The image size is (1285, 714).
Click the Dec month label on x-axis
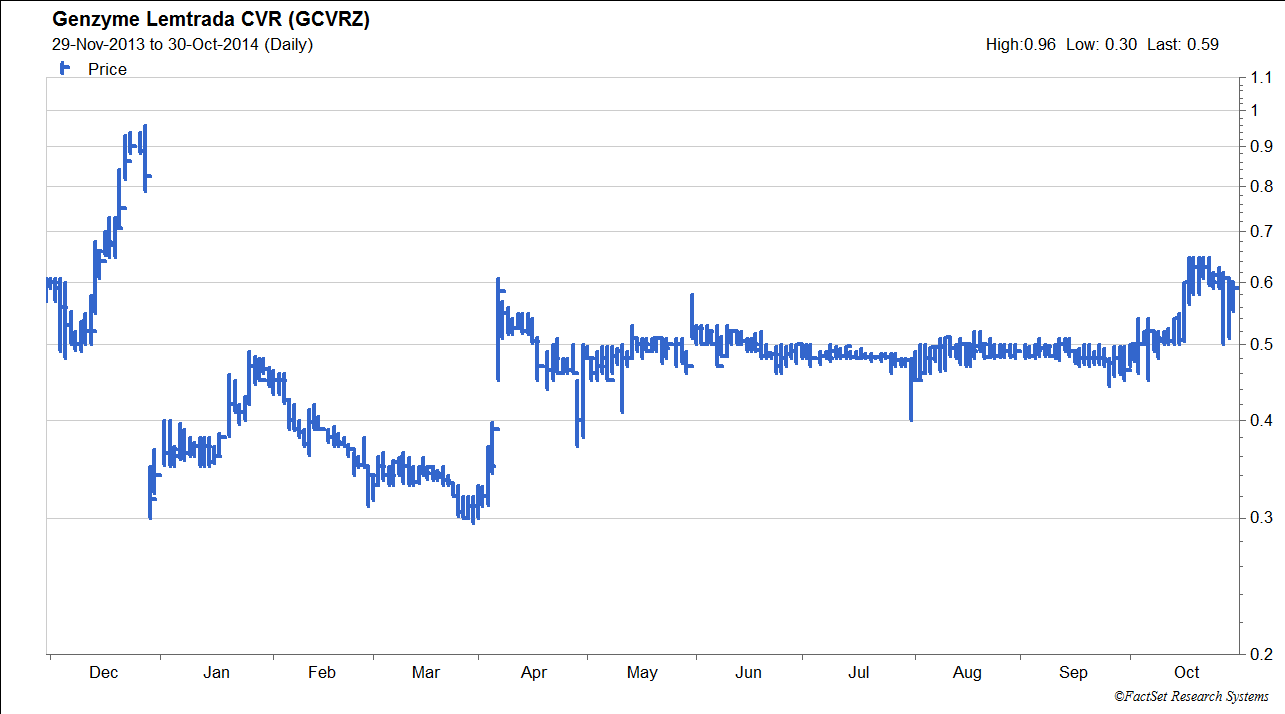coord(103,672)
